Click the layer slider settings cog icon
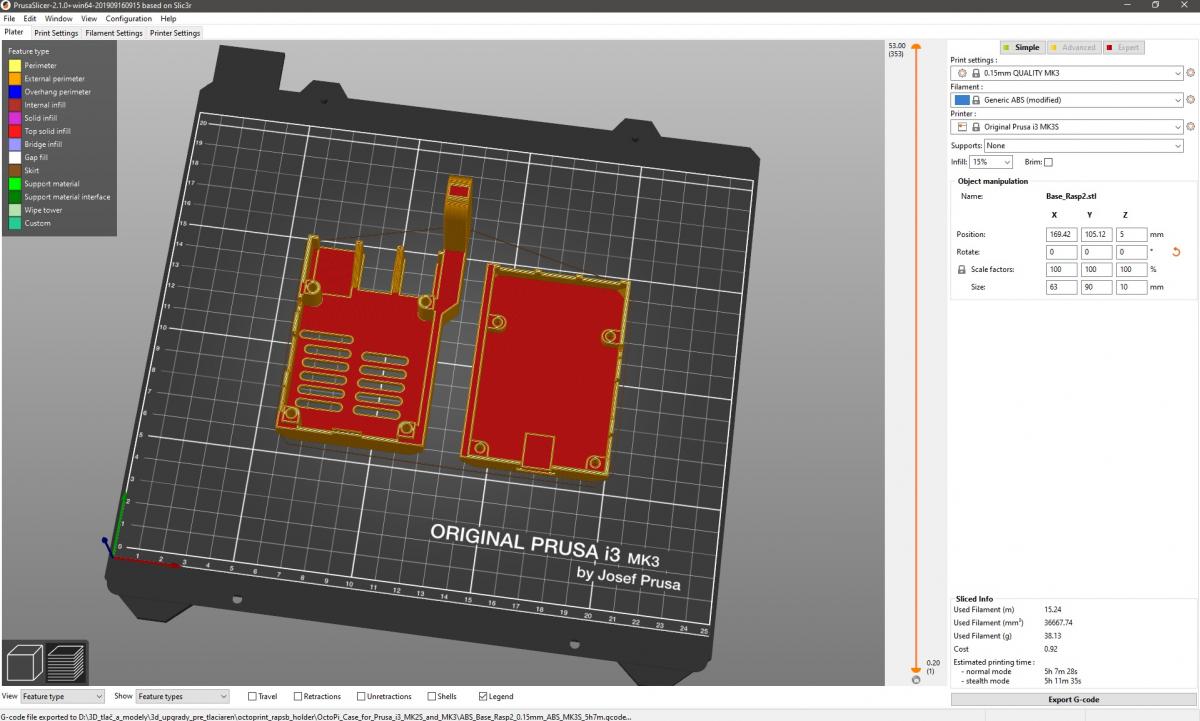Screen dimensions: 1200x721 [916, 680]
